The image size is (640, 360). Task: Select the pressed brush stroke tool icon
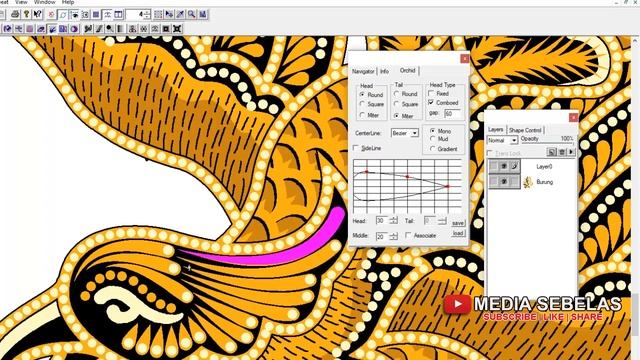52,29
